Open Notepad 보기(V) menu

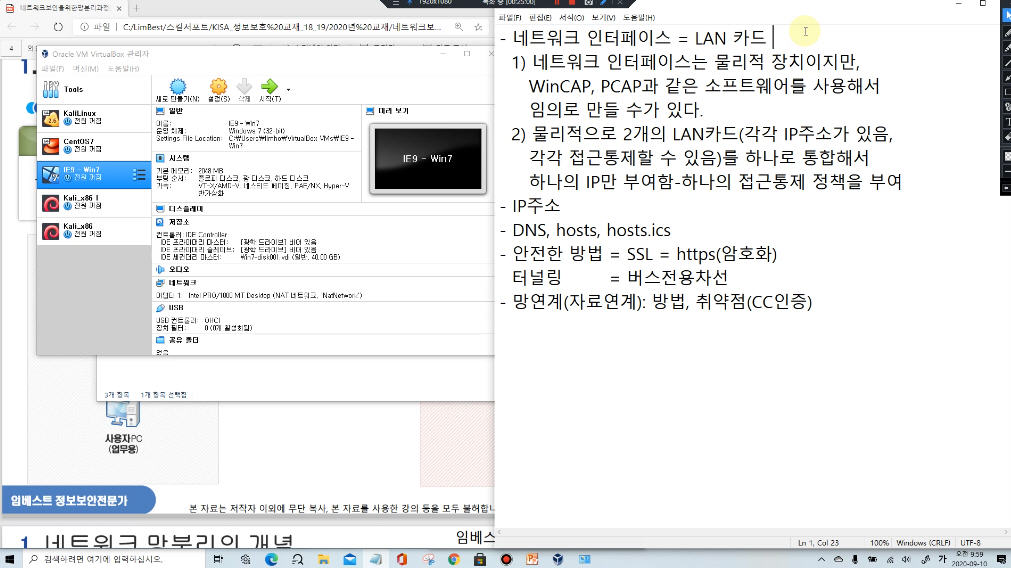pos(604,18)
